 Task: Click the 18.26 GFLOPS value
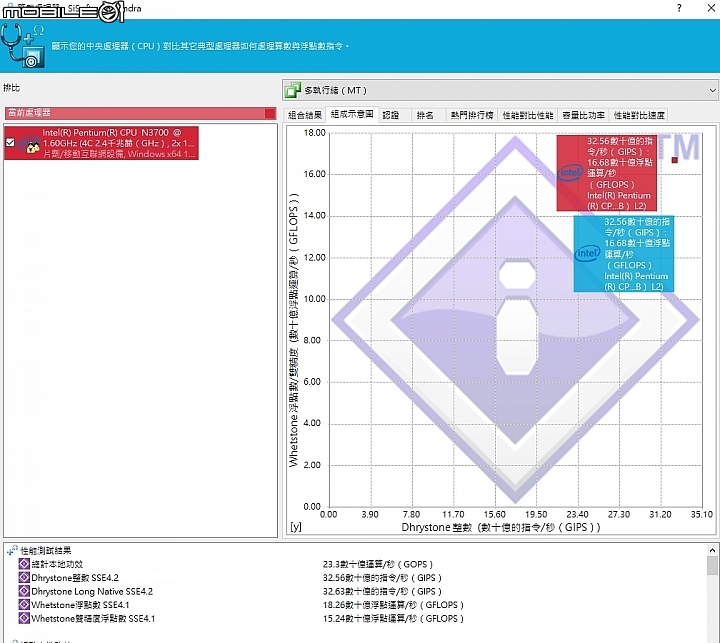click(393, 604)
